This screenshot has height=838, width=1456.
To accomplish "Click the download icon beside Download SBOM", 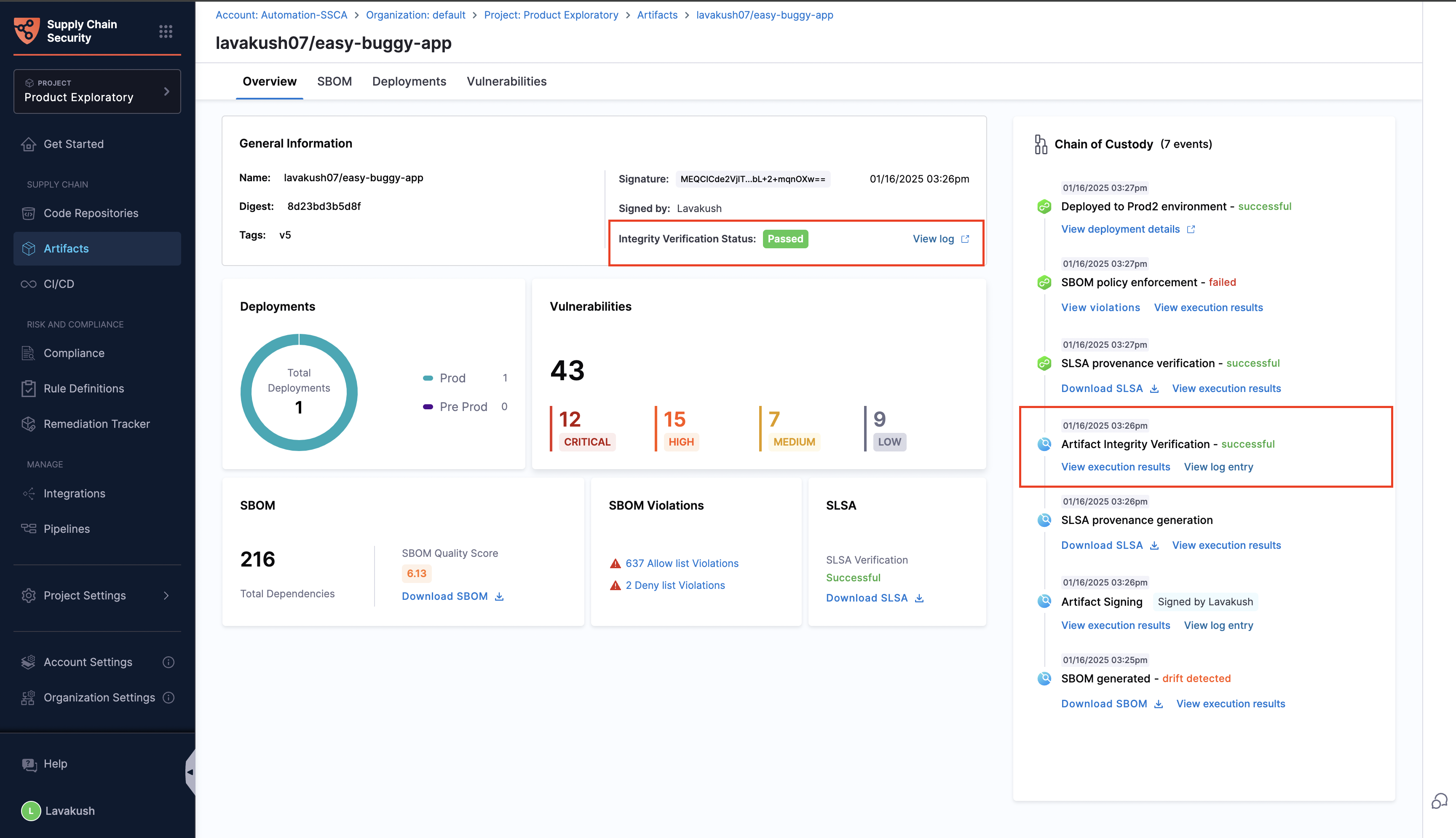I will [499, 596].
